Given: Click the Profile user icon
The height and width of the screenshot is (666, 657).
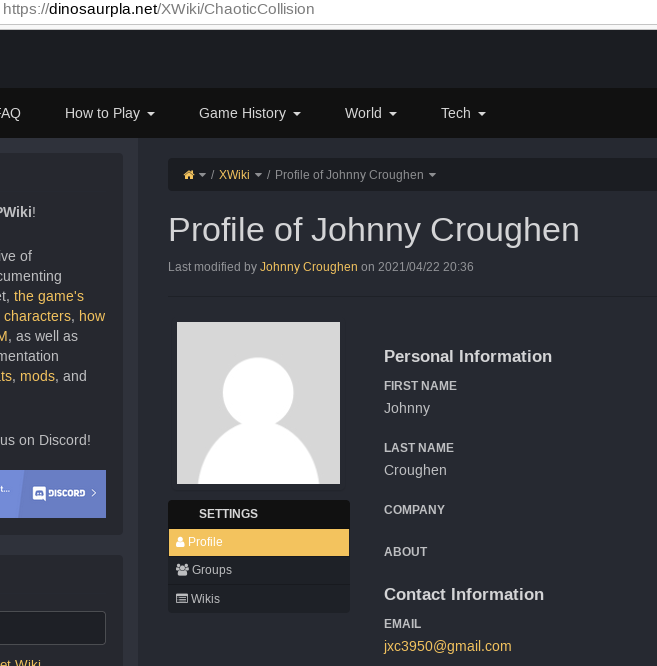Looking at the screenshot, I should [180, 542].
